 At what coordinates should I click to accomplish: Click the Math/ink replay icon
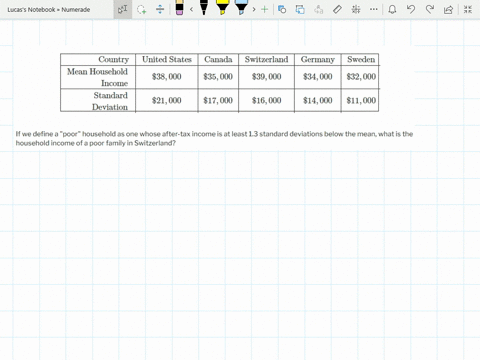click(356, 9)
